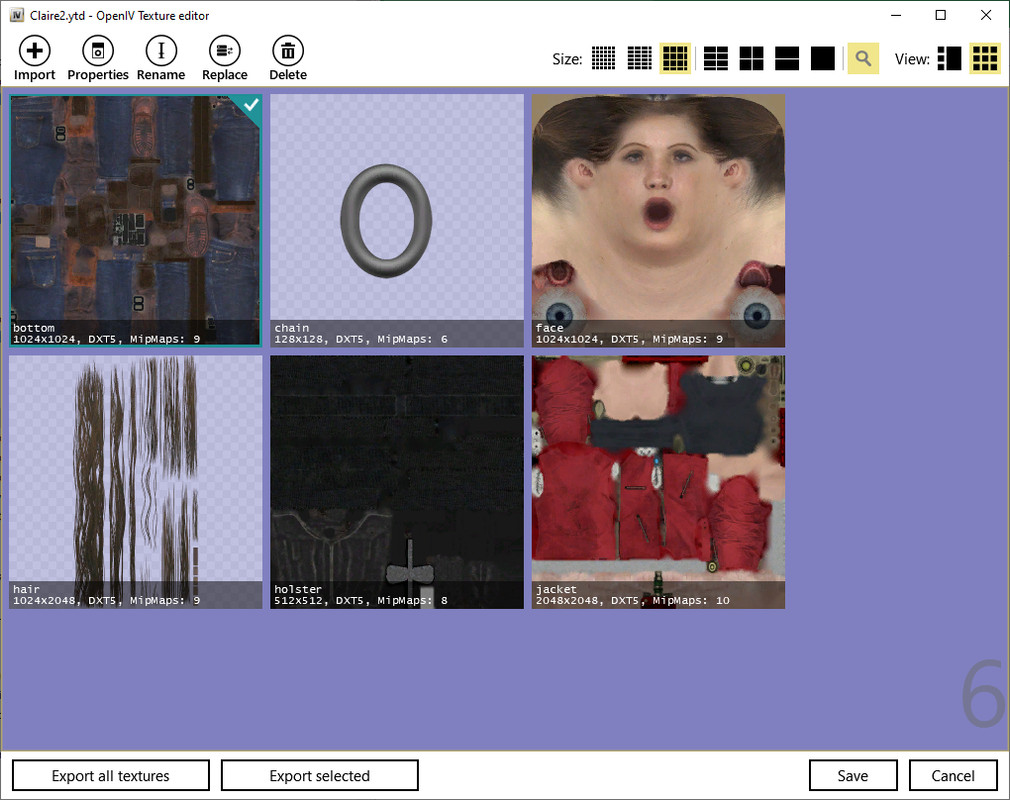1010x800 pixels.
Task: Select the red jacket texture thumbnail
Action: 658,482
